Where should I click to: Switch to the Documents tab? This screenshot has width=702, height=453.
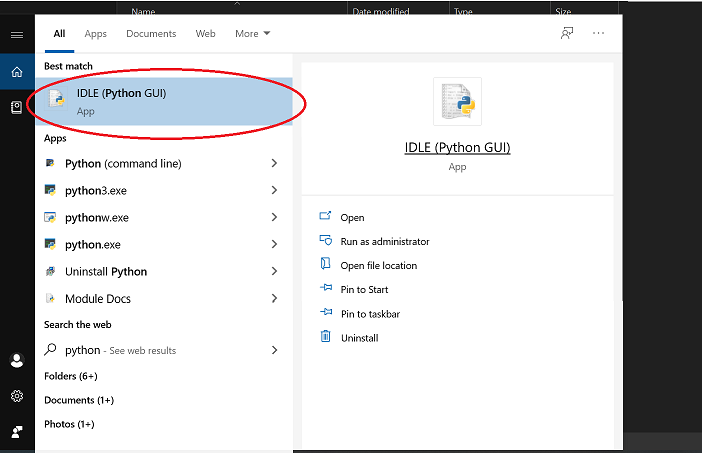click(x=151, y=34)
